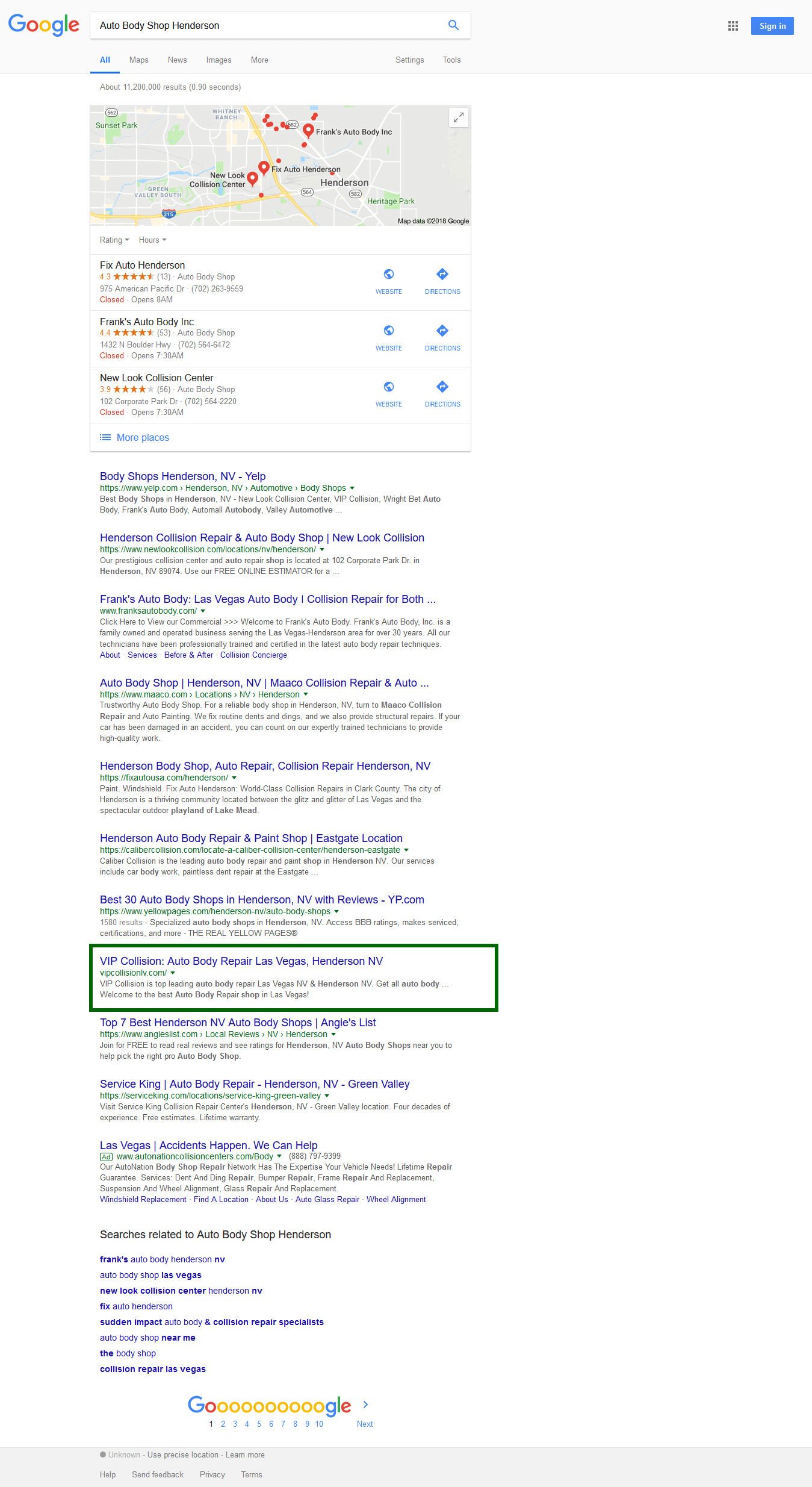812x1487 pixels.
Task: Expand options arrow next to calibercollision URL
Action: [406, 850]
